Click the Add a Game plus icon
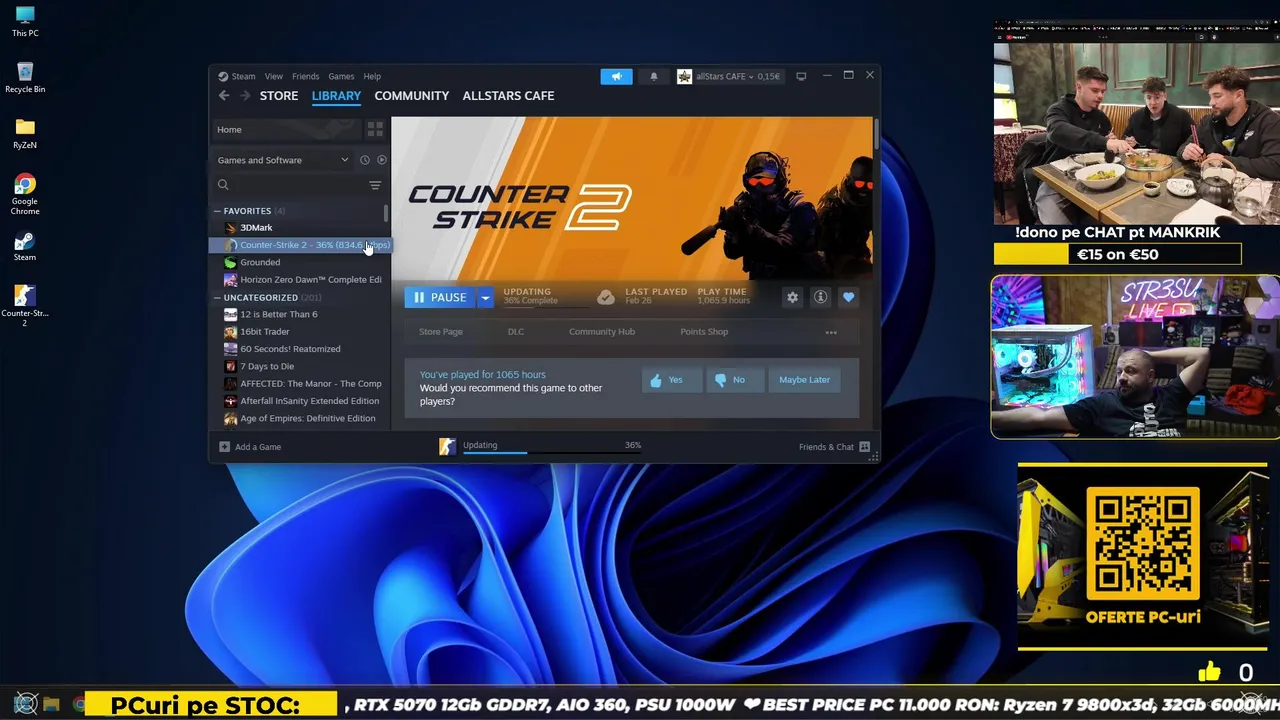The height and width of the screenshot is (720, 1280). (224, 447)
